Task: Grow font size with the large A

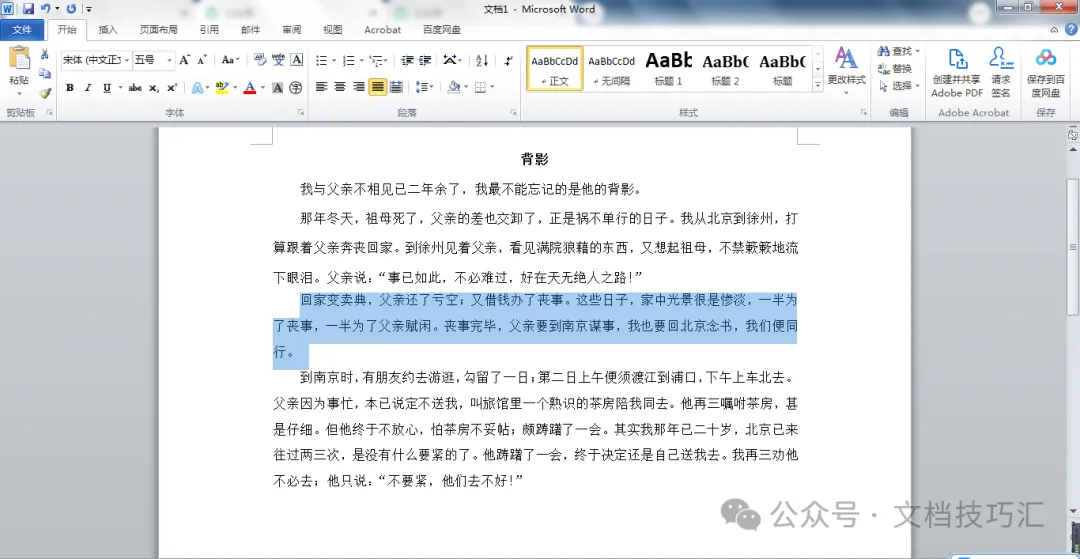Action: pyautogui.click(x=185, y=61)
